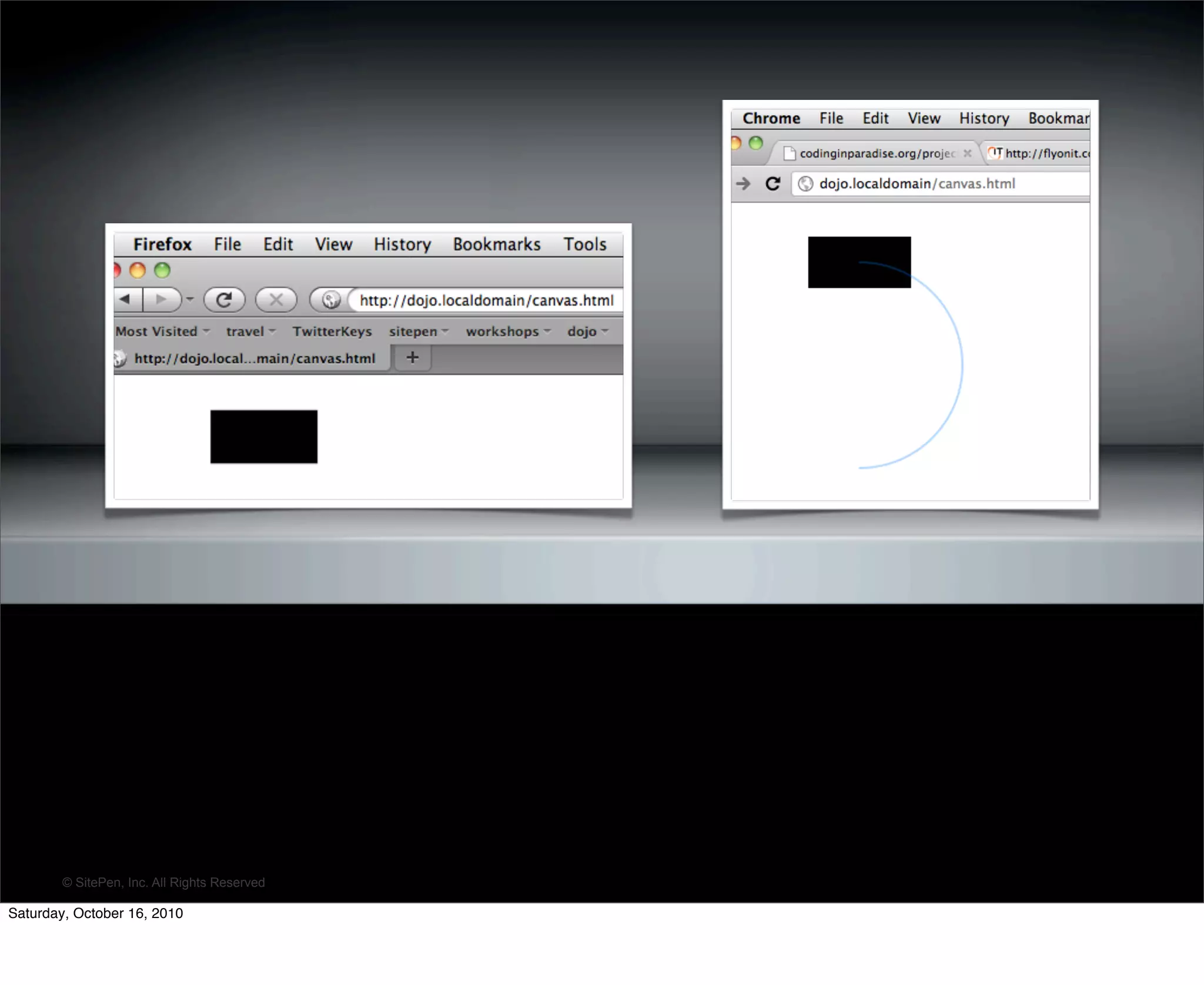The width and height of the screenshot is (1204, 985).
Task: Open history dropdown next to forward button
Action: click(x=189, y=300)
